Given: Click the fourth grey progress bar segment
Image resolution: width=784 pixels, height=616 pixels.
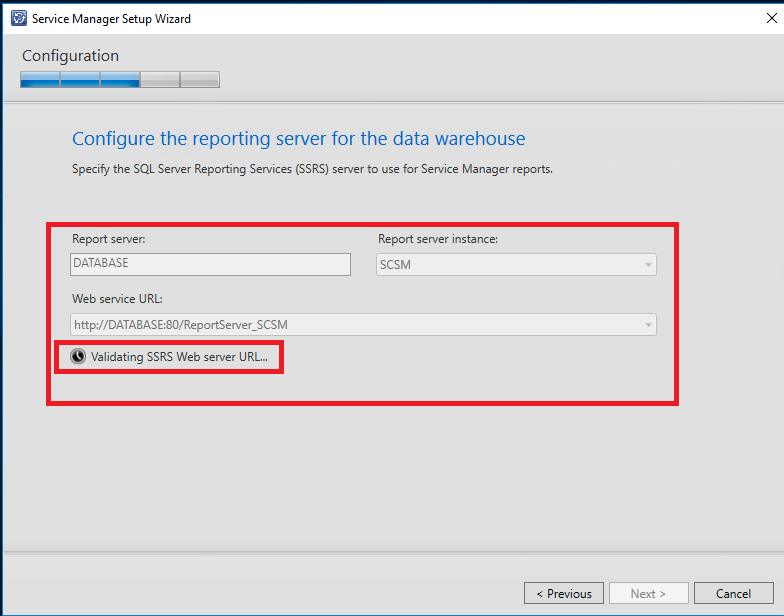Looking at the screenshot, I should pyautogui.click(x=160, y=80).
